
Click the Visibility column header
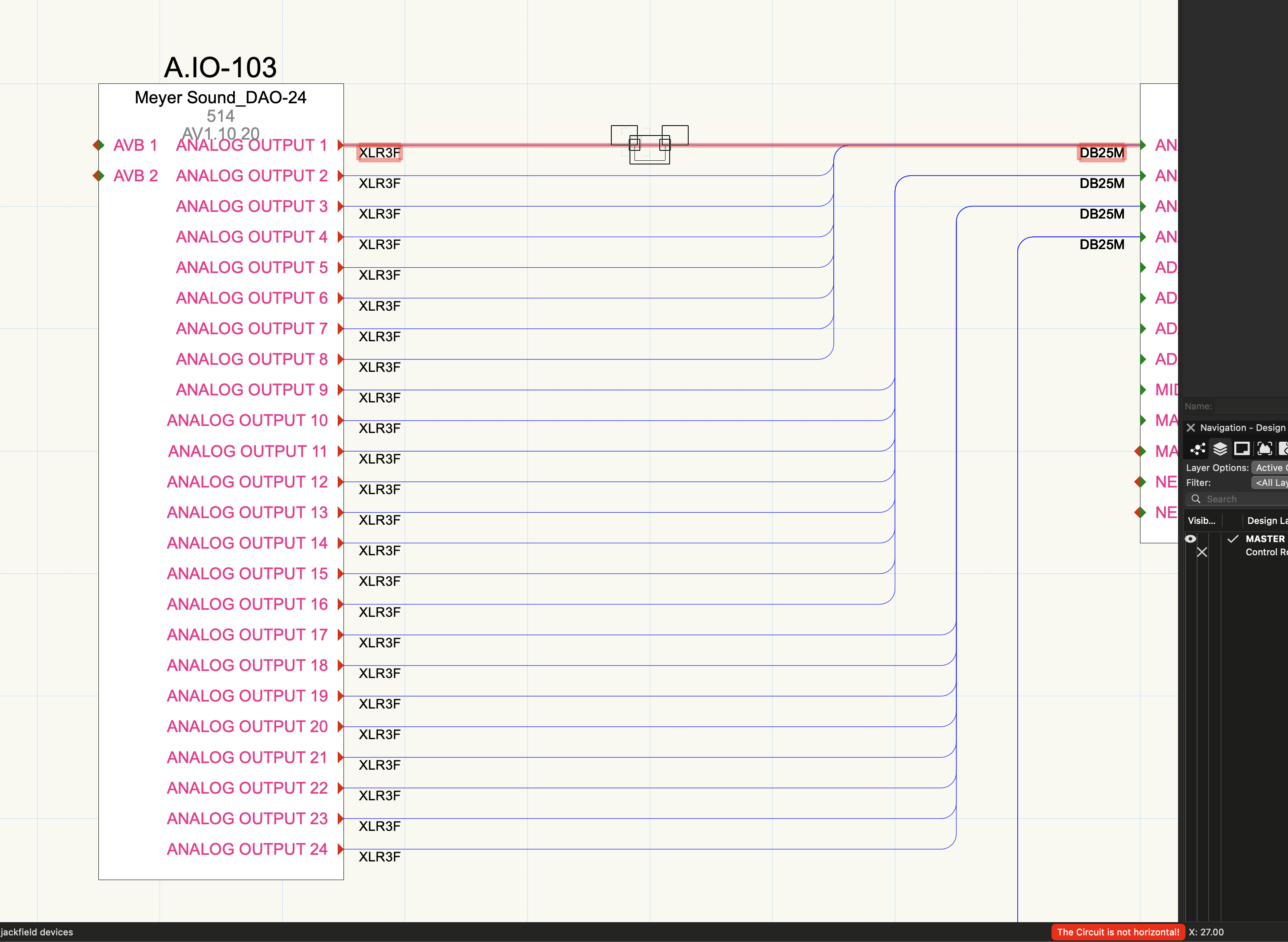click(1201, 521)
